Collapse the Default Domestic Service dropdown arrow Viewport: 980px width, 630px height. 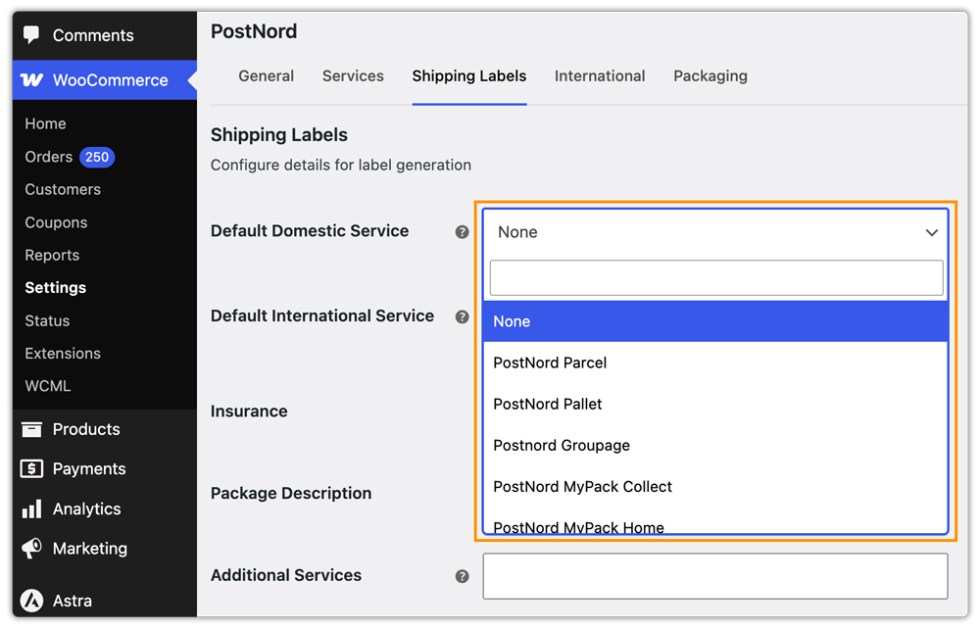931,232
